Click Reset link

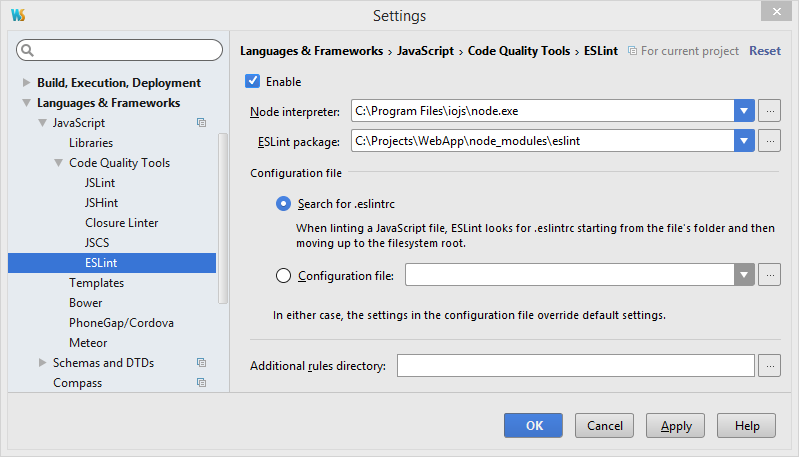coord(764,51)
